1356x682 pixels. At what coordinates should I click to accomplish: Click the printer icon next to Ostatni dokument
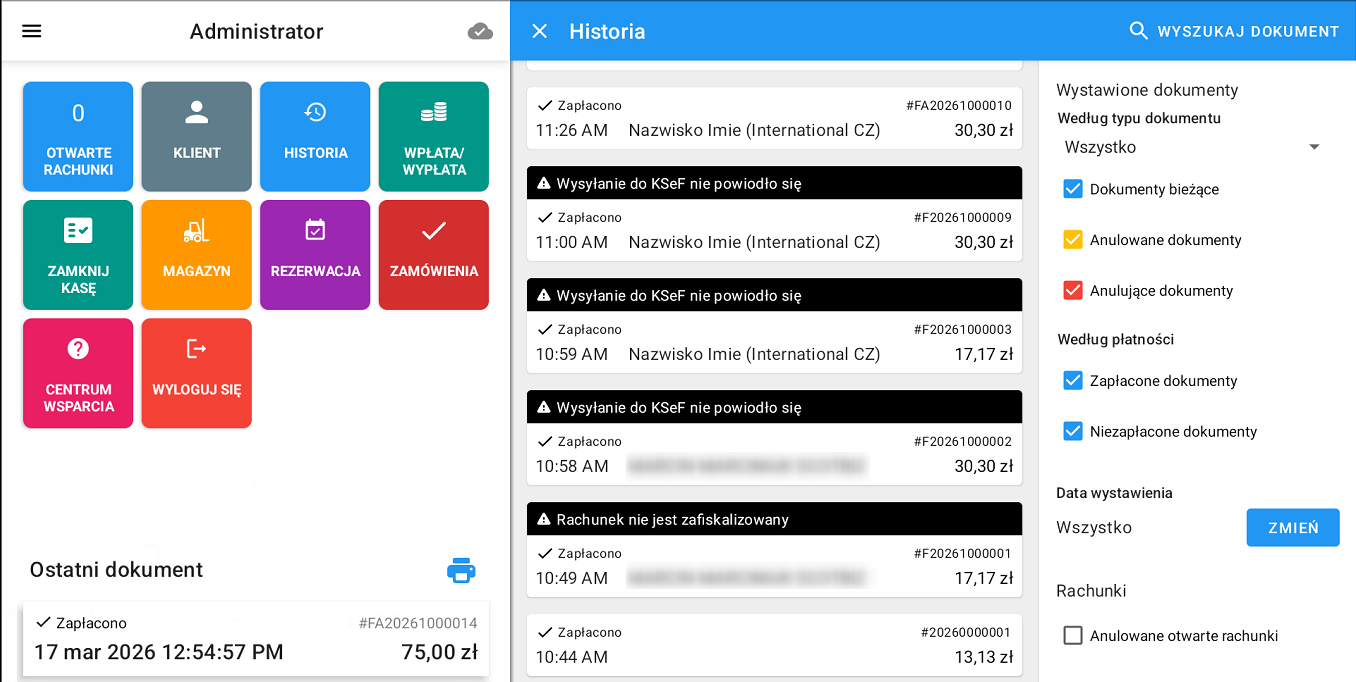461,570
